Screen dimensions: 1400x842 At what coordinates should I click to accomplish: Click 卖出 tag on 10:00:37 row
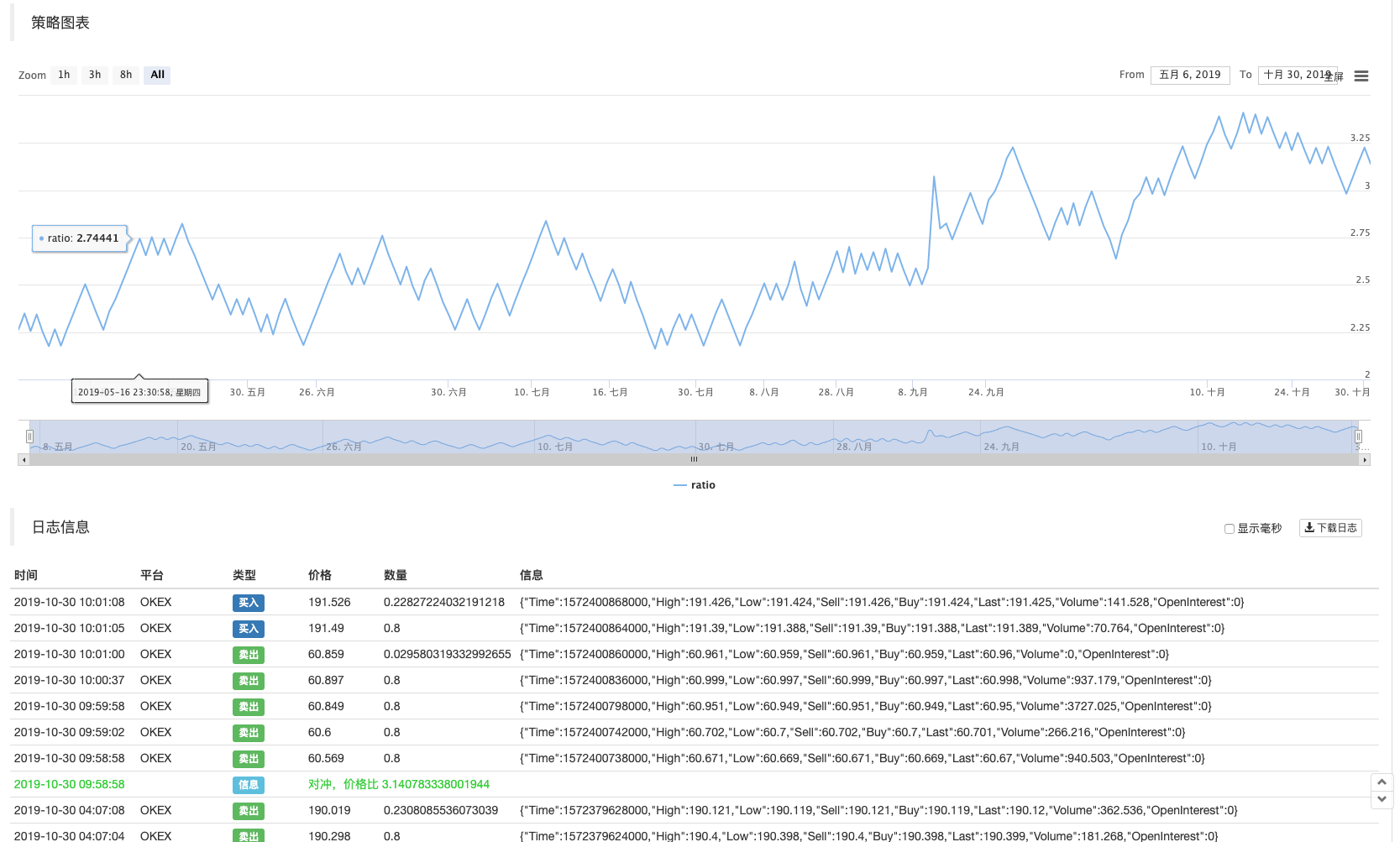(x=249, y=681)
